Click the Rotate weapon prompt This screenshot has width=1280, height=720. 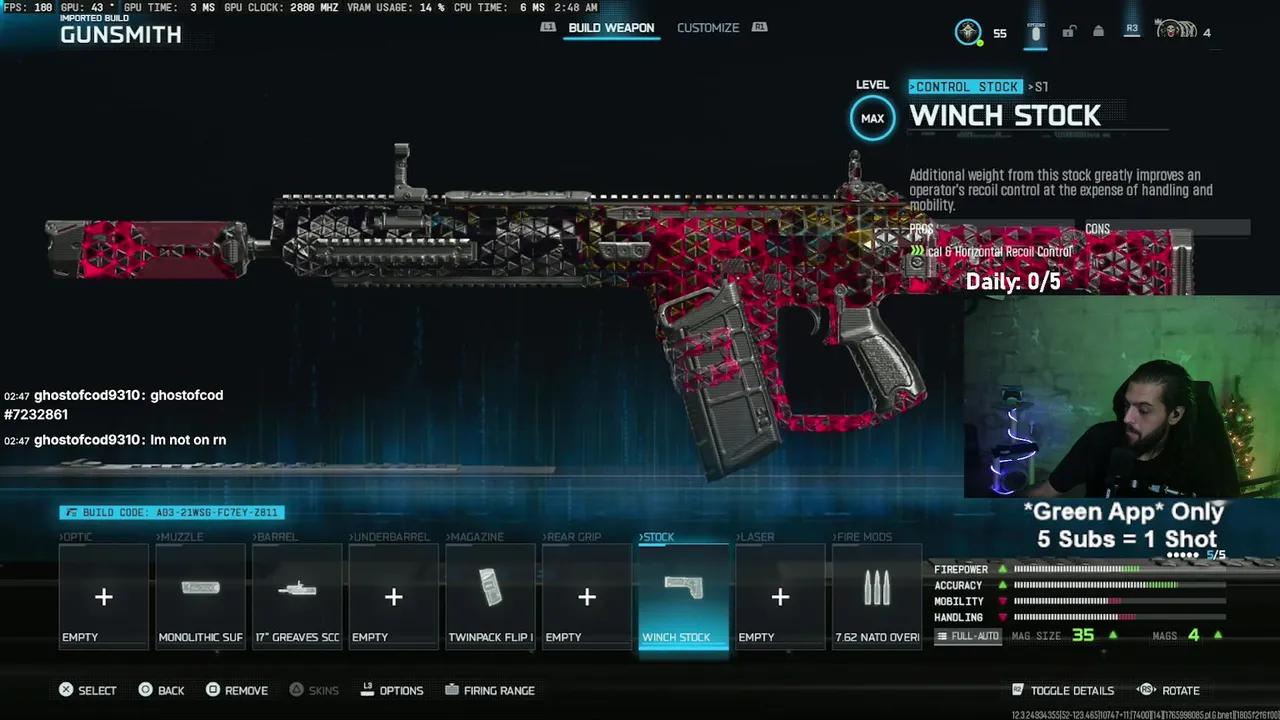pos(1168,690)
